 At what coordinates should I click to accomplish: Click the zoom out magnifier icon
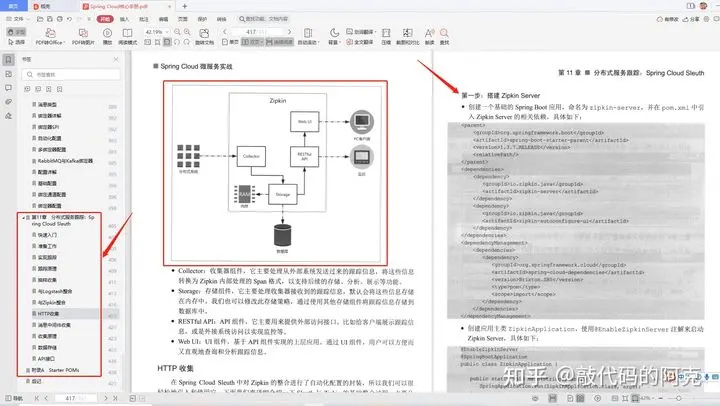pos(177,32)
